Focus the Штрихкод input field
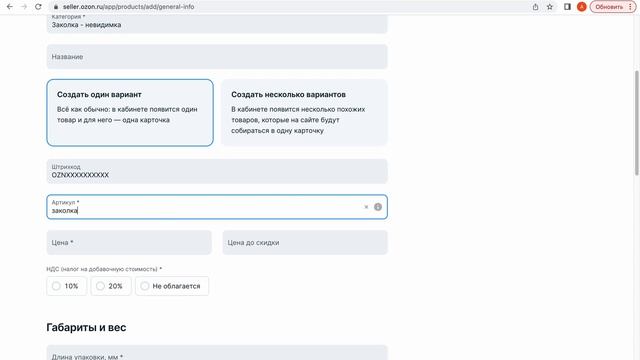 pyautogui.click(x=217, y=171)
